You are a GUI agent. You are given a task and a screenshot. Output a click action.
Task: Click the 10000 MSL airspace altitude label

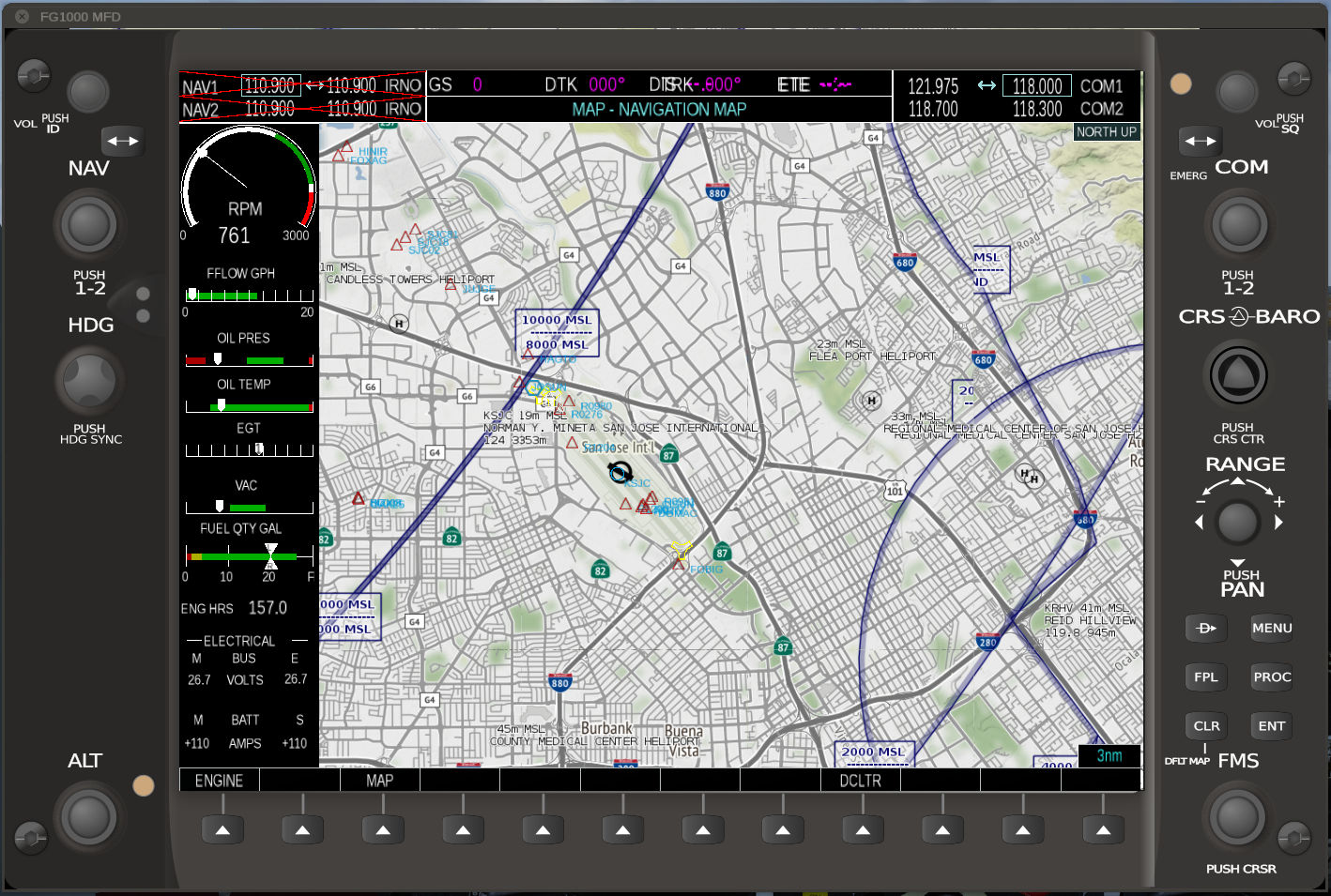point(557,320)
